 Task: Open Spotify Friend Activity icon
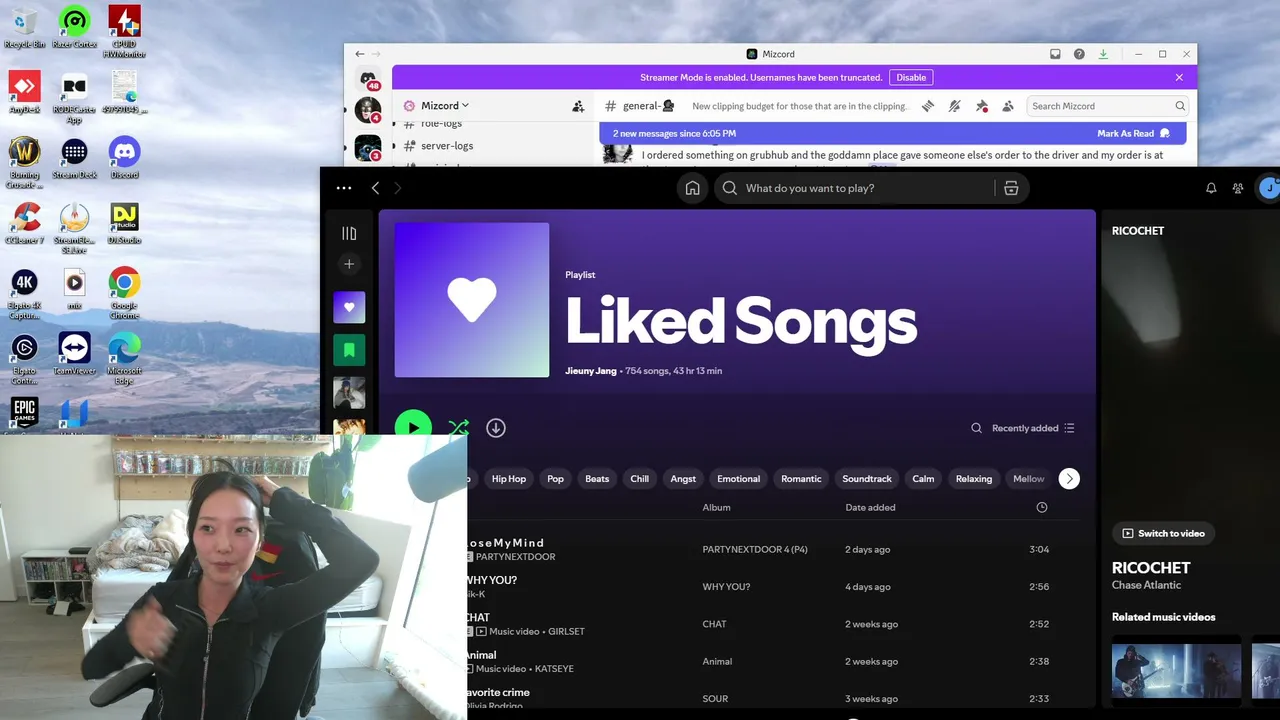pos(1238,188)
